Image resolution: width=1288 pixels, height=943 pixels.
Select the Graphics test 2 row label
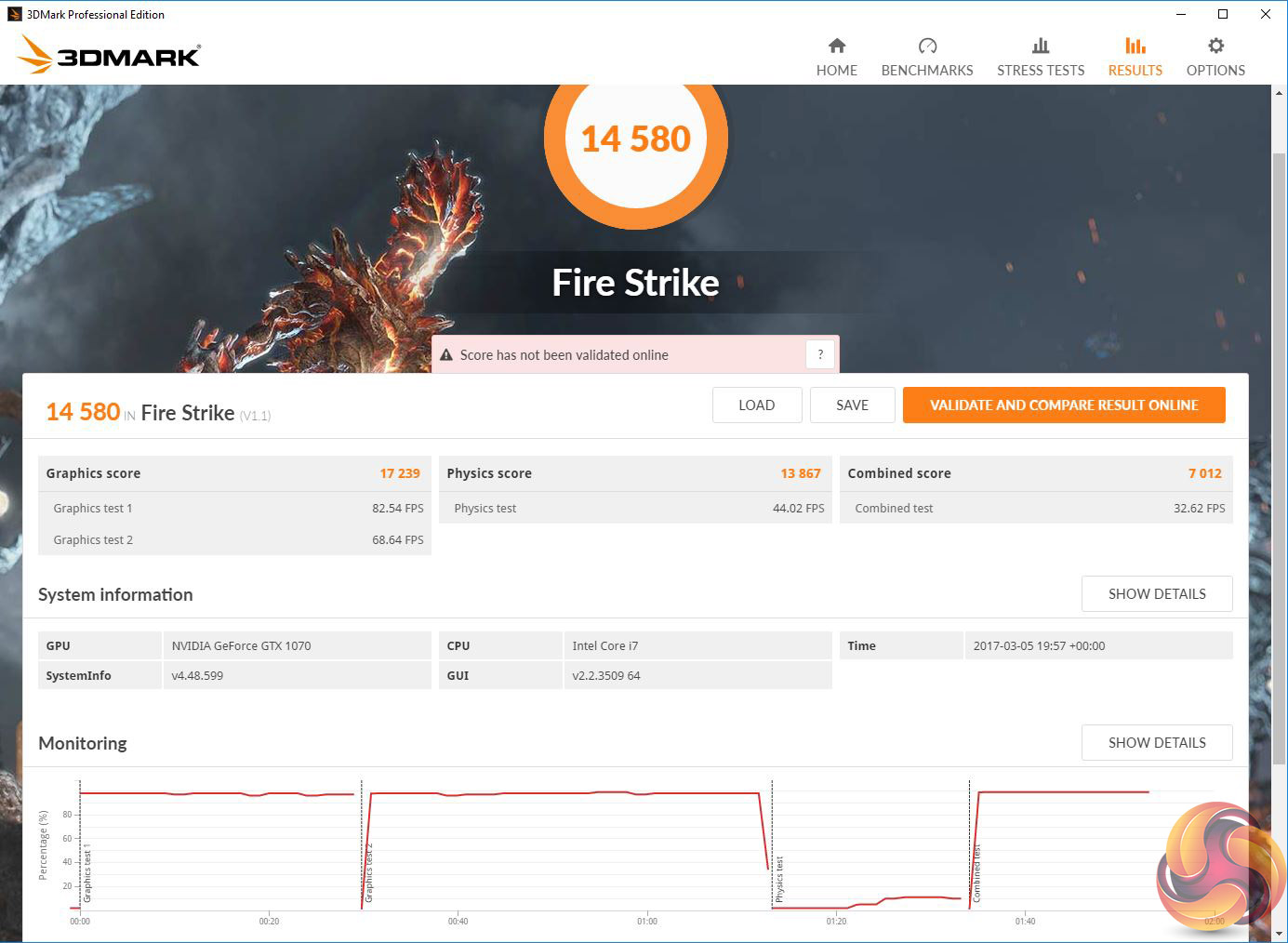(93, 540)
